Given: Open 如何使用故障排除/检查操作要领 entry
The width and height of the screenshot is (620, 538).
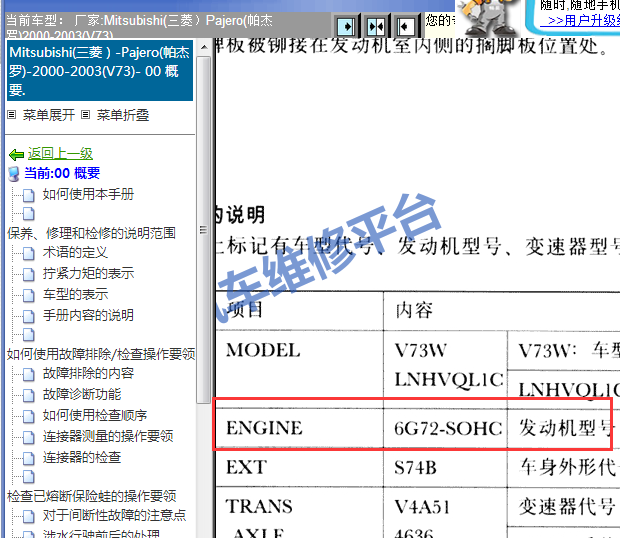Looking at the screenshot, I should 101,354.
